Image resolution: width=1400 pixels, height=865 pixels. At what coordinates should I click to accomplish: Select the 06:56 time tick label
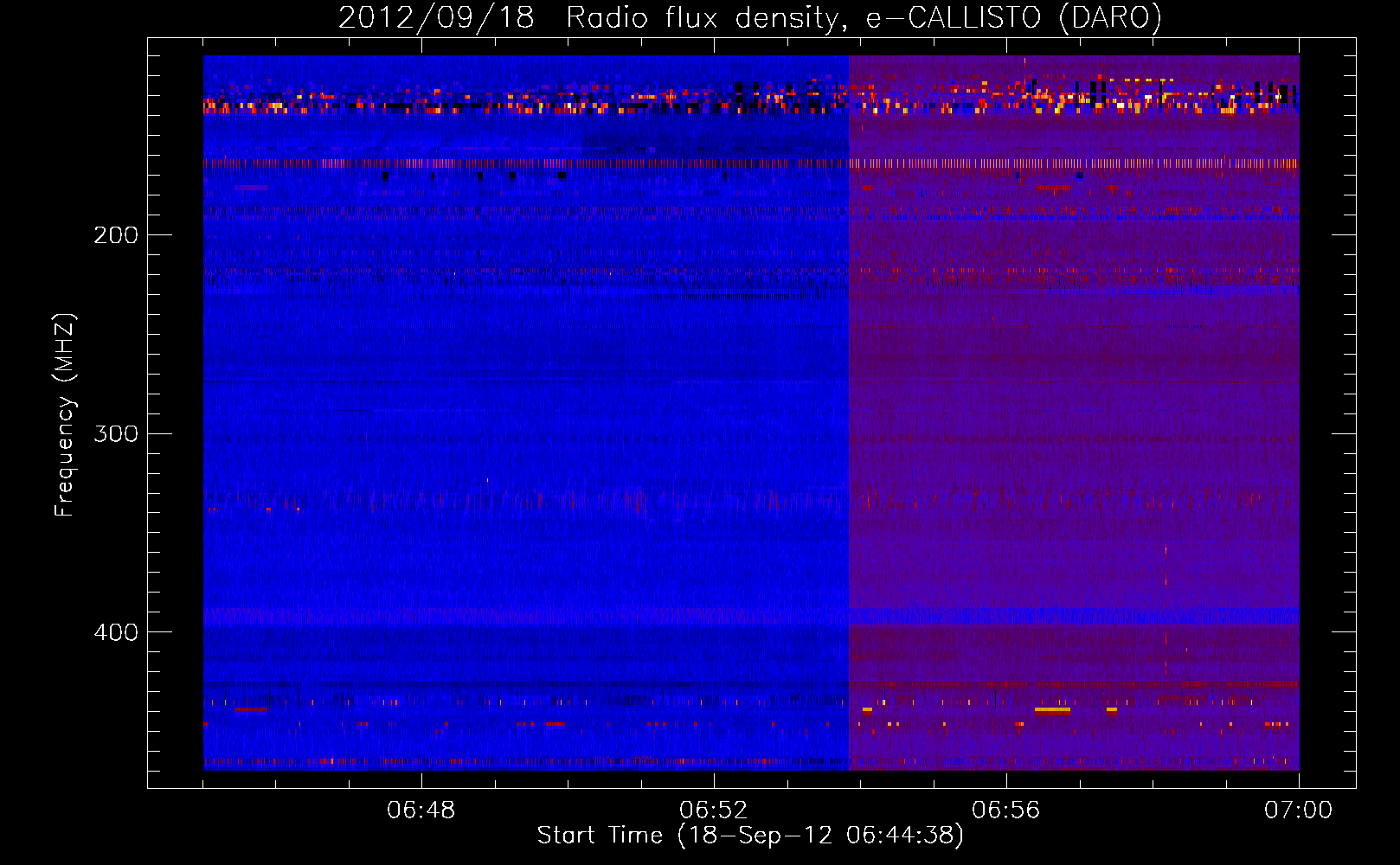pos(1006,811)
